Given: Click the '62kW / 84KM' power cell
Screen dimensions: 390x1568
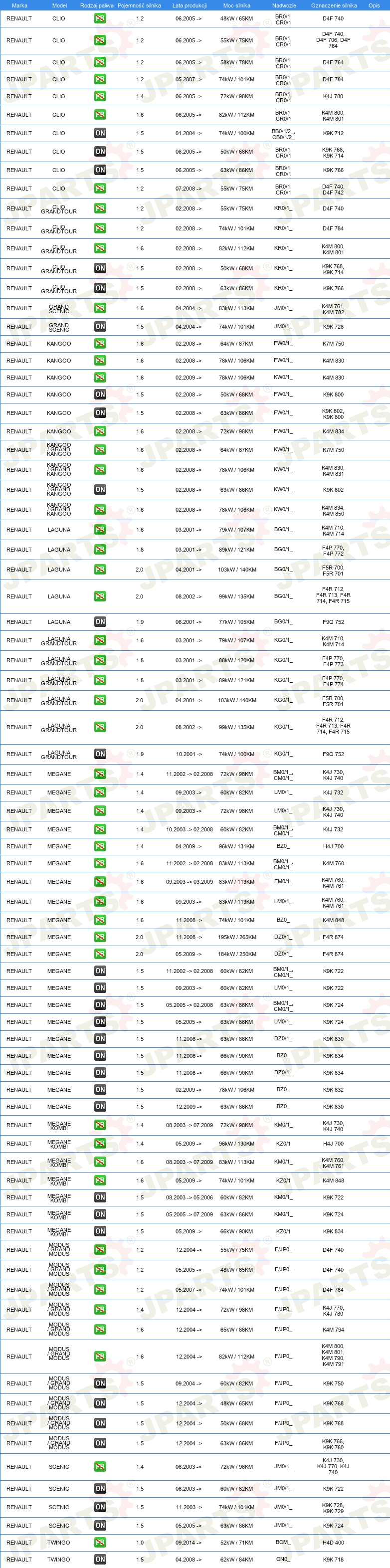Looking at the screenshot, I should pos(237,1559).
